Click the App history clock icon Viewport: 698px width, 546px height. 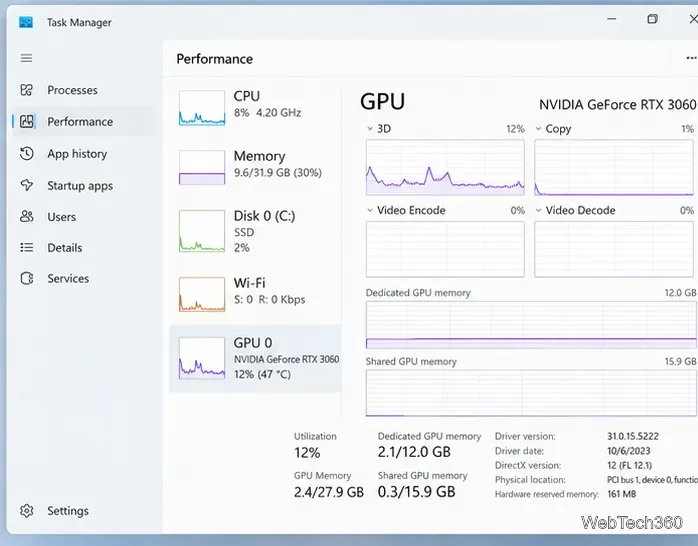click(26, 154)
